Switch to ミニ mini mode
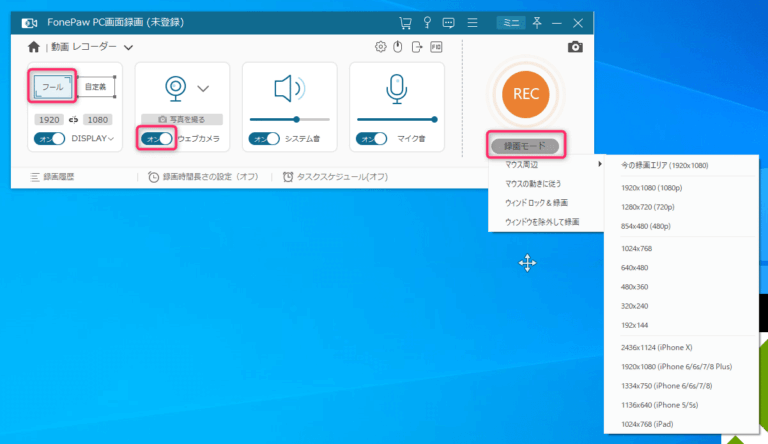 [510, 22]
